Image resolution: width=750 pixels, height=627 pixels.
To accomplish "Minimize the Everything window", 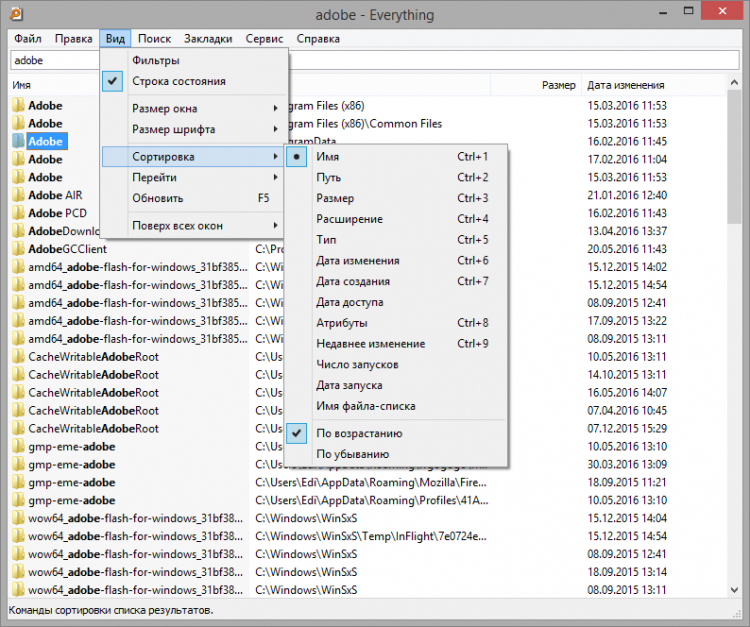I will pos(663,11).
